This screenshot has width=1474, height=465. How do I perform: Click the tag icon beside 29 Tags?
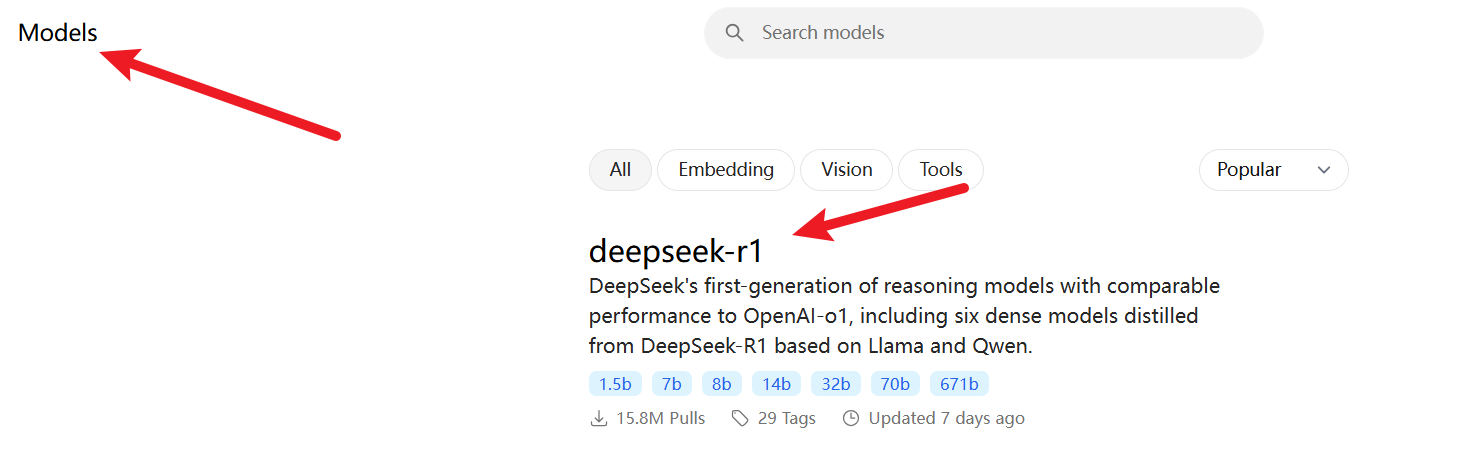click(x=740, y=418)
